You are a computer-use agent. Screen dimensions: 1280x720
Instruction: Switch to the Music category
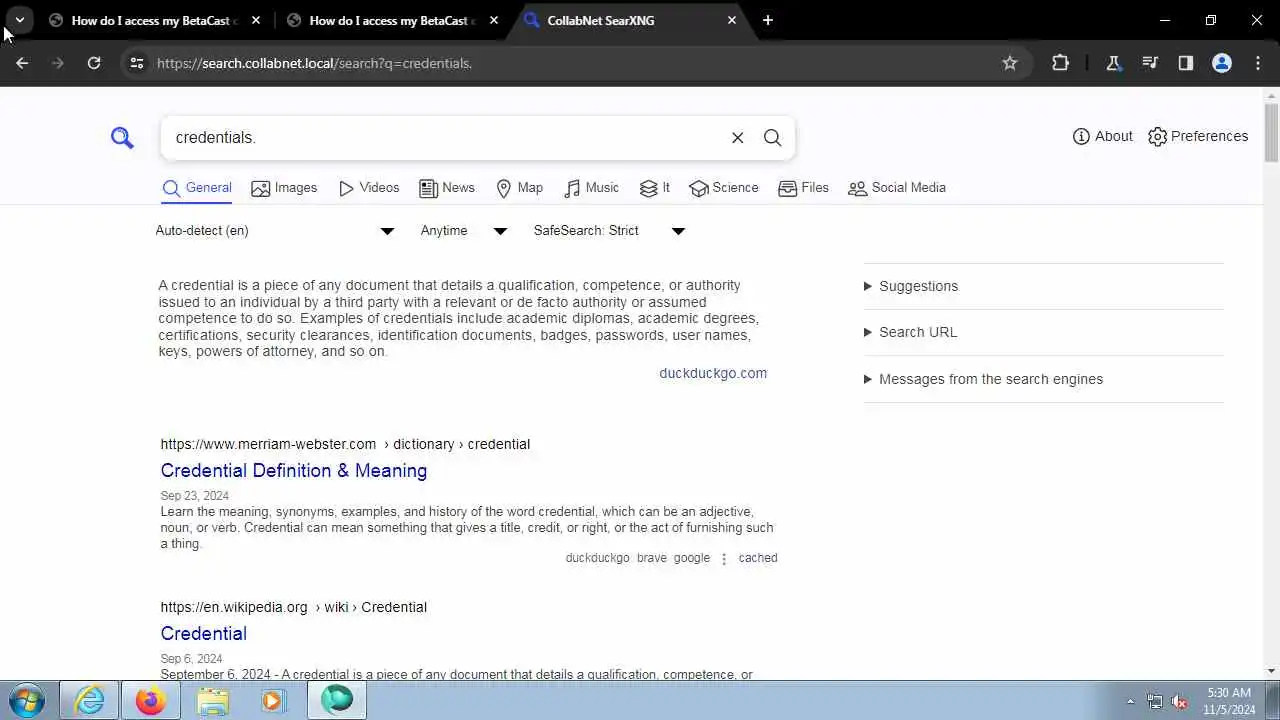tap(591, 188)
